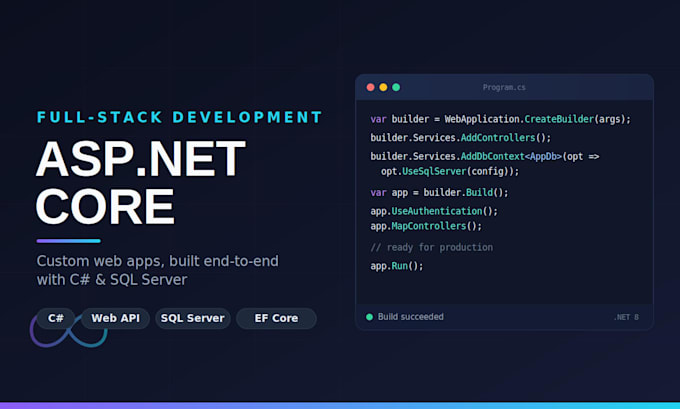This screenshot has height=409, width=680.
Task: Select the C# tag pill
Action: [56, 318]
